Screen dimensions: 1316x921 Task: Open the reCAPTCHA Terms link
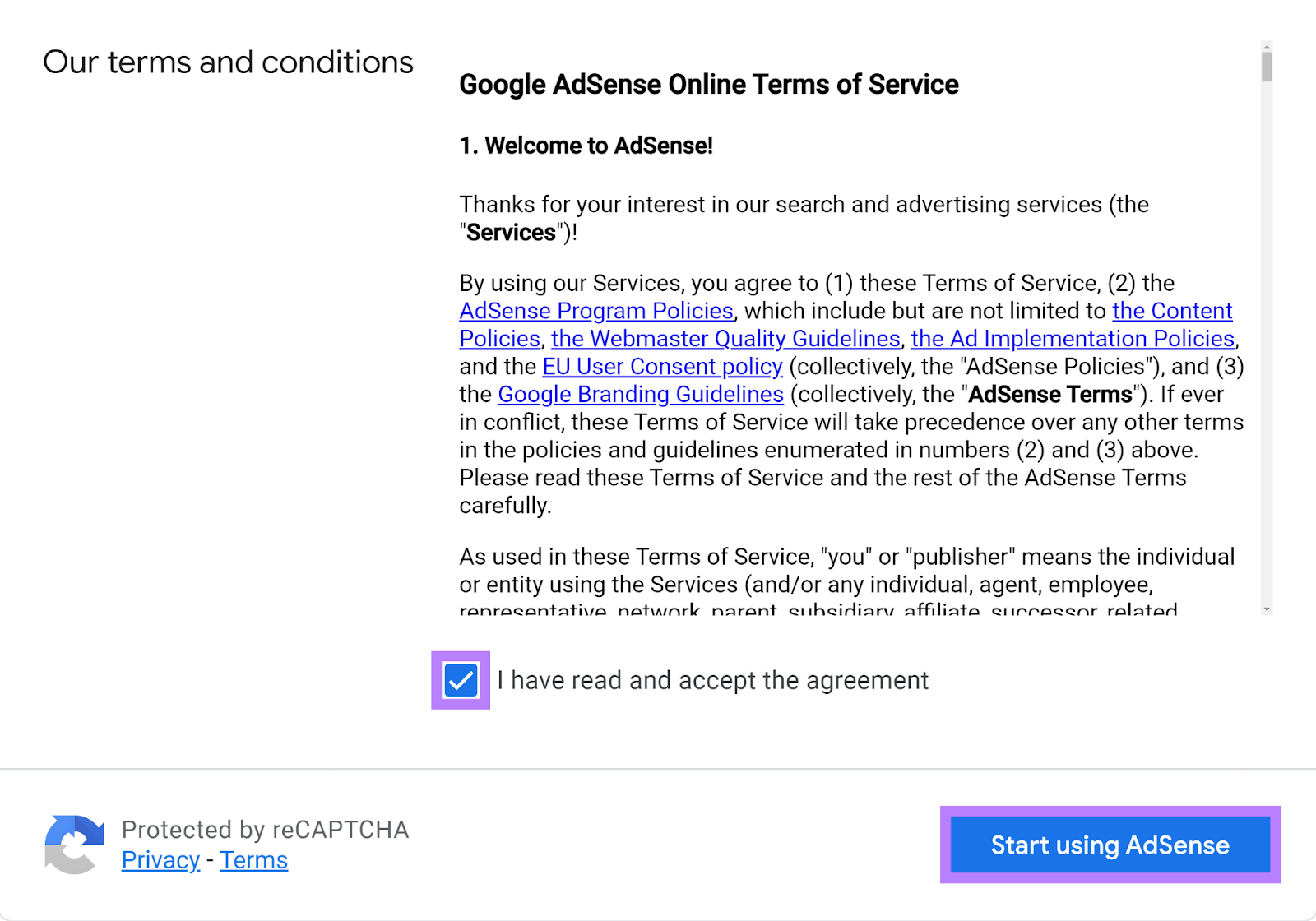[x=253, y=859]
